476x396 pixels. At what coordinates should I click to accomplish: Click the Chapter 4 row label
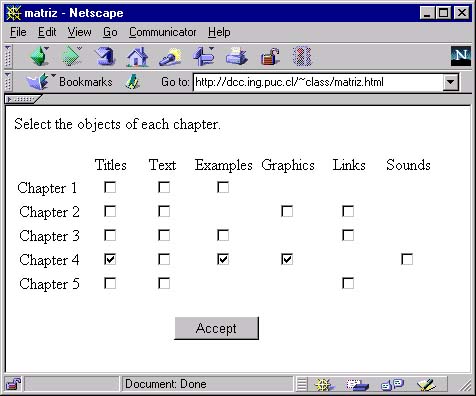(x=49, y=260)
